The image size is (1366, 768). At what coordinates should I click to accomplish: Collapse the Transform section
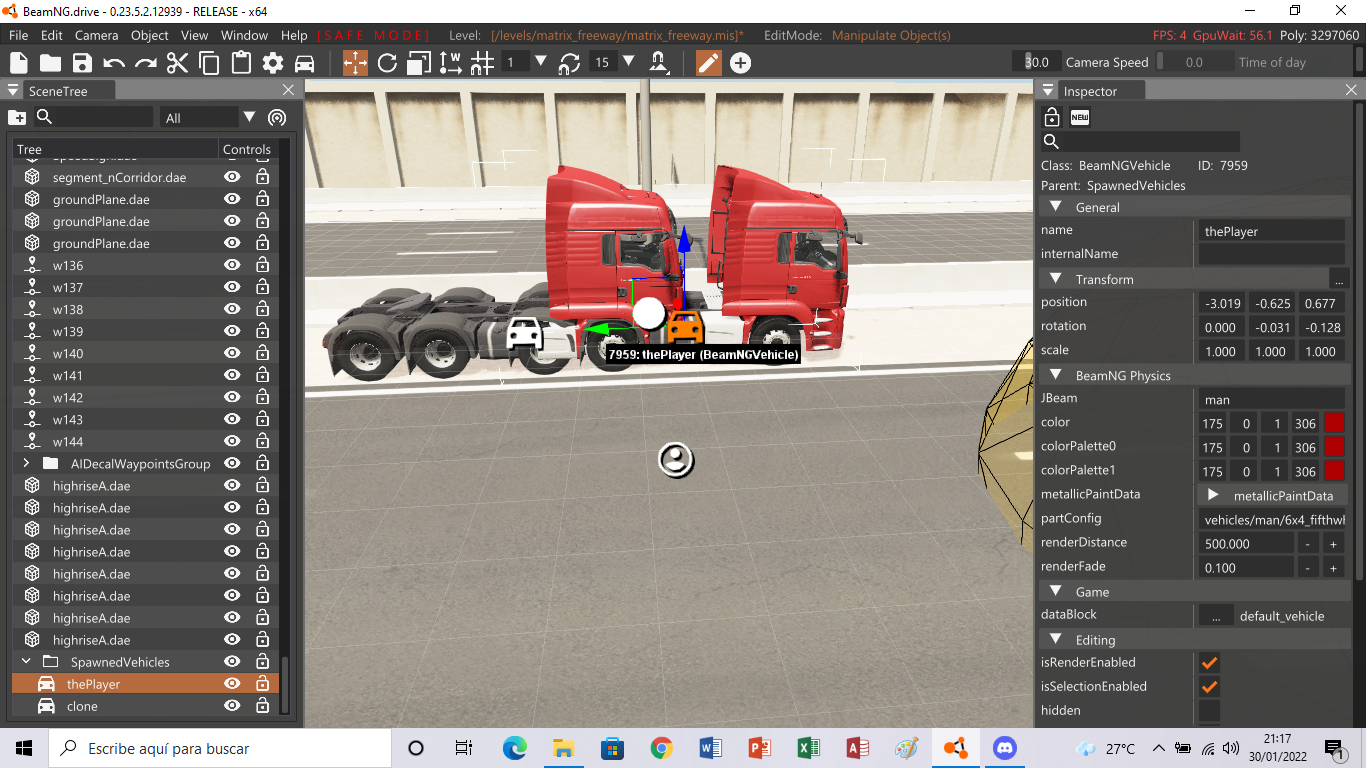point(1055,279)
